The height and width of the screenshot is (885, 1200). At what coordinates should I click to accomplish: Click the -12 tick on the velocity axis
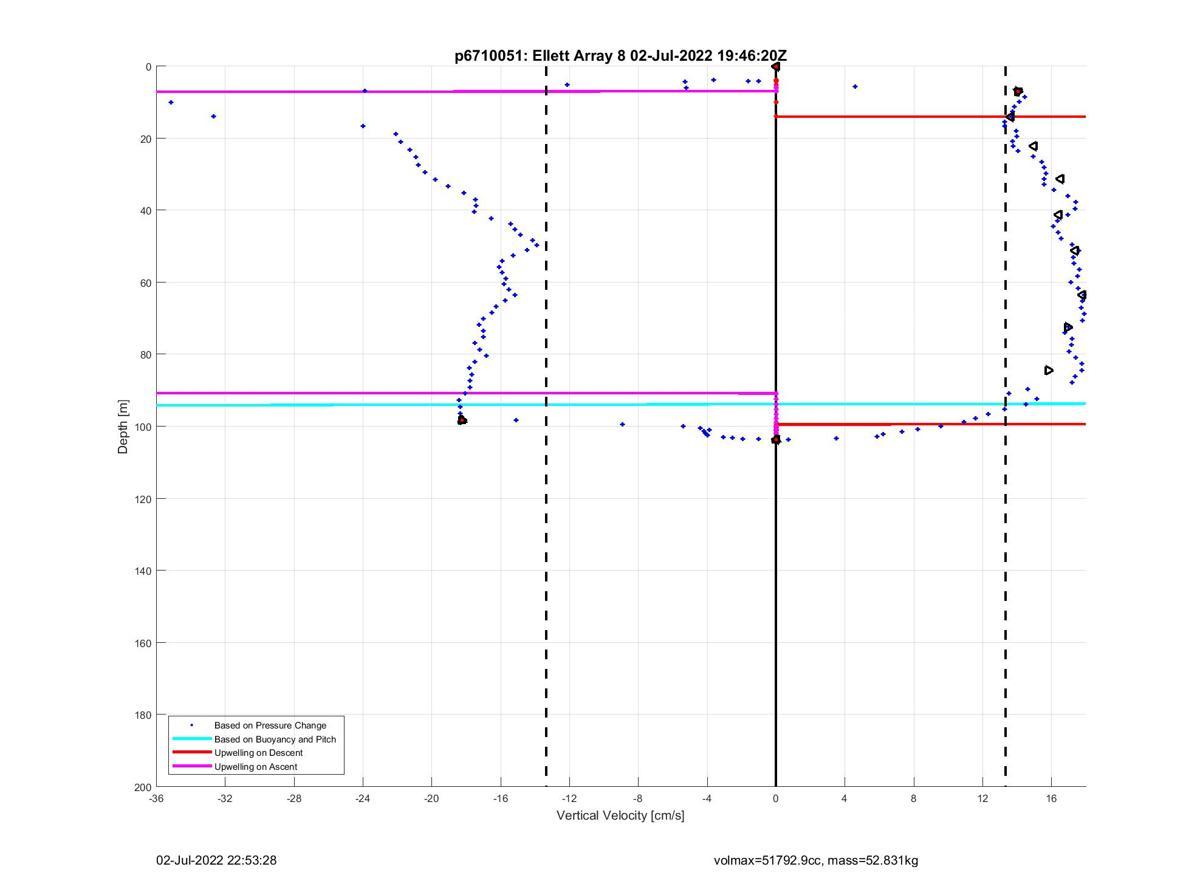tap(569, 798)
